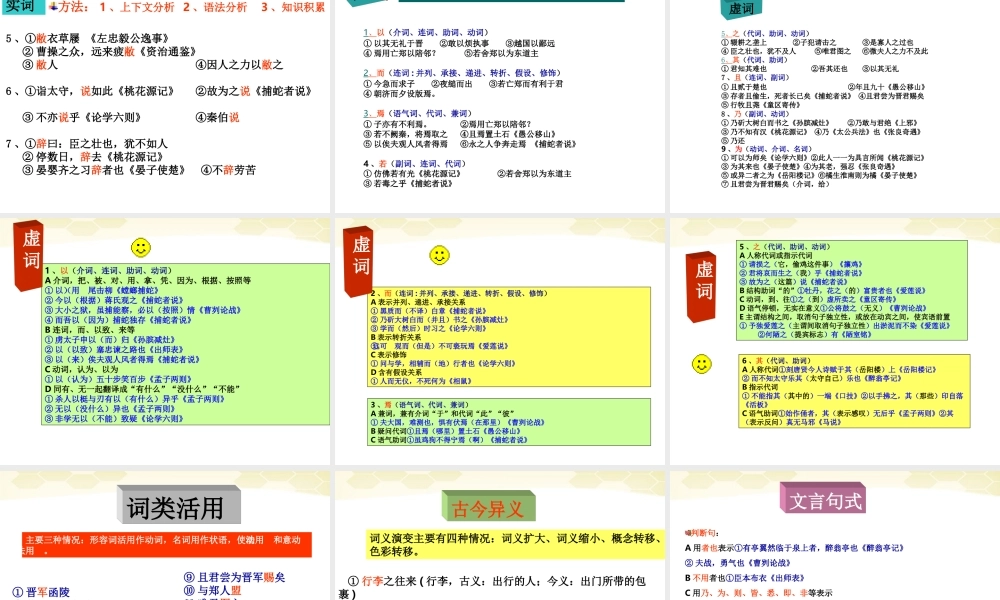Click the line "③不亦说乎《论学六则》"
Viewport: 1000px width, 600px height.
(82, 117)
